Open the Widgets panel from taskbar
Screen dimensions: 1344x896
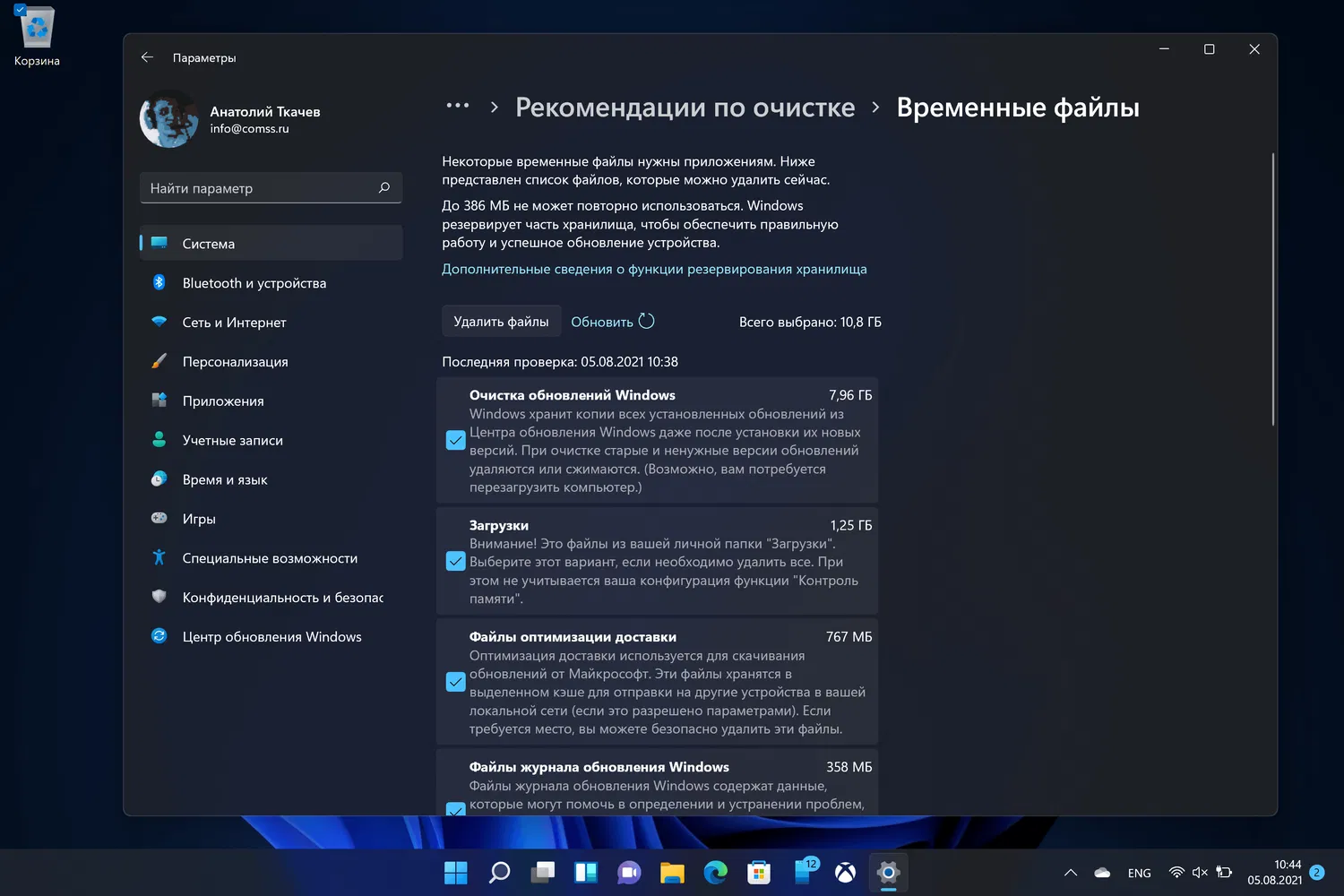click(586, 873)
